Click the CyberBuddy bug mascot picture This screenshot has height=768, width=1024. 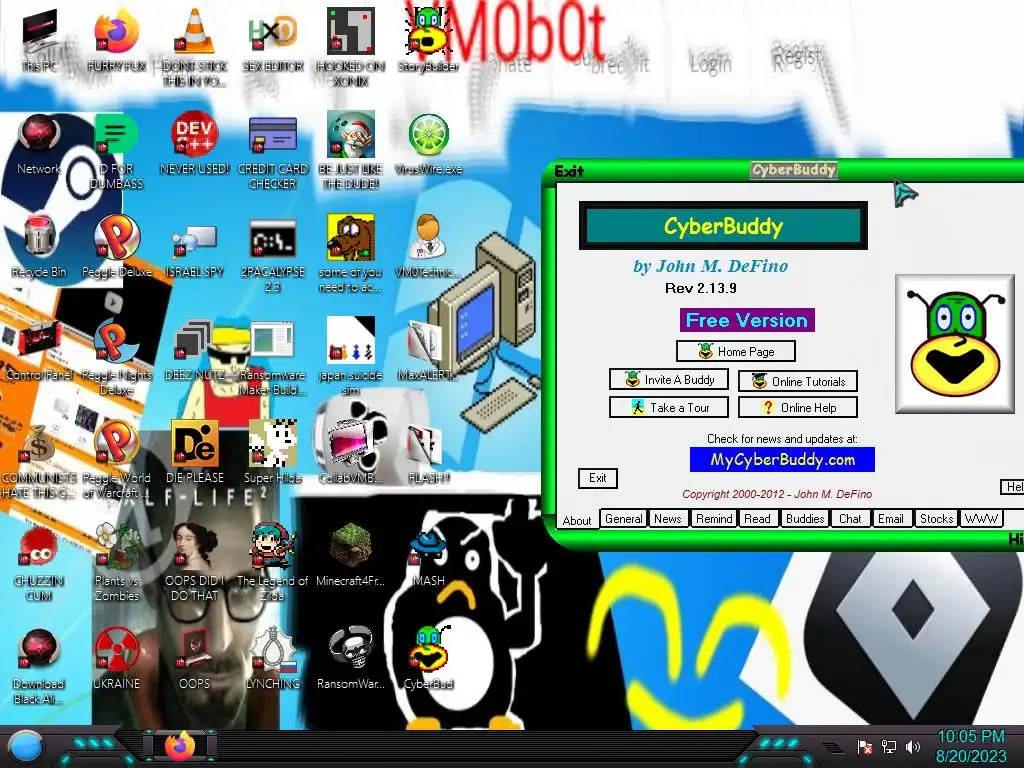tap(954, 344)
